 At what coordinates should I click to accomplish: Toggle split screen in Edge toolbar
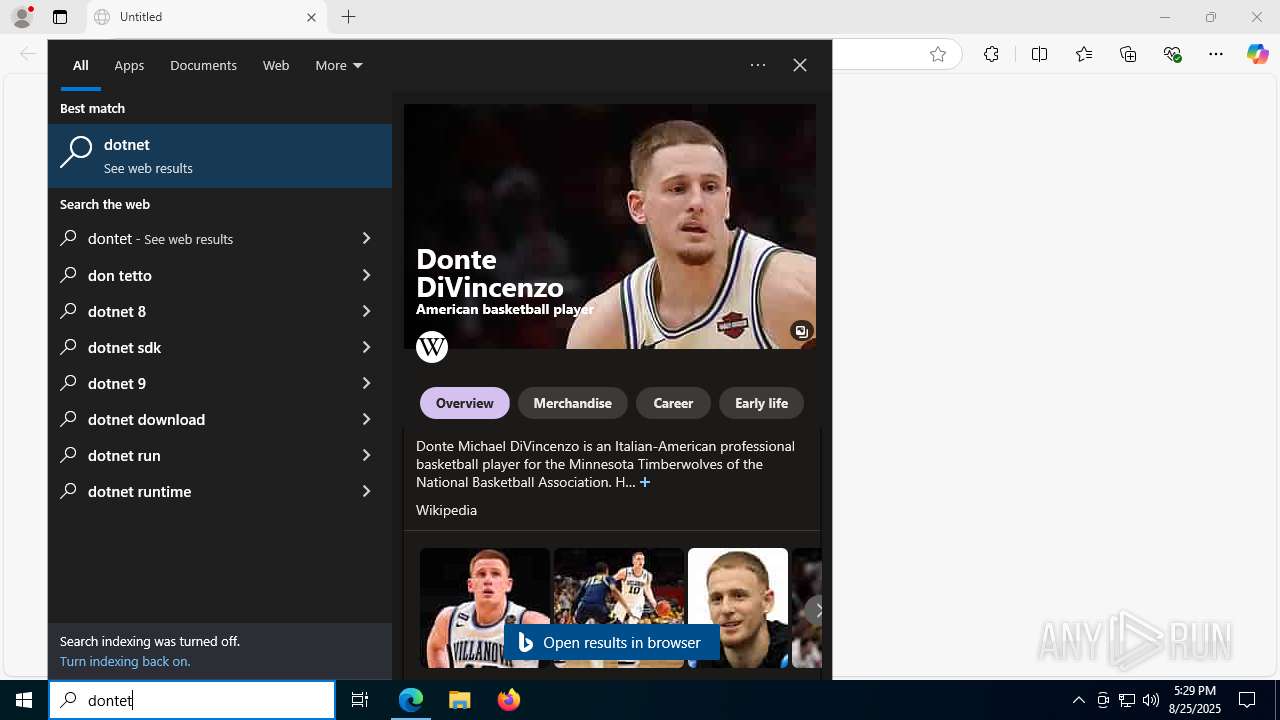[1039, 54]
